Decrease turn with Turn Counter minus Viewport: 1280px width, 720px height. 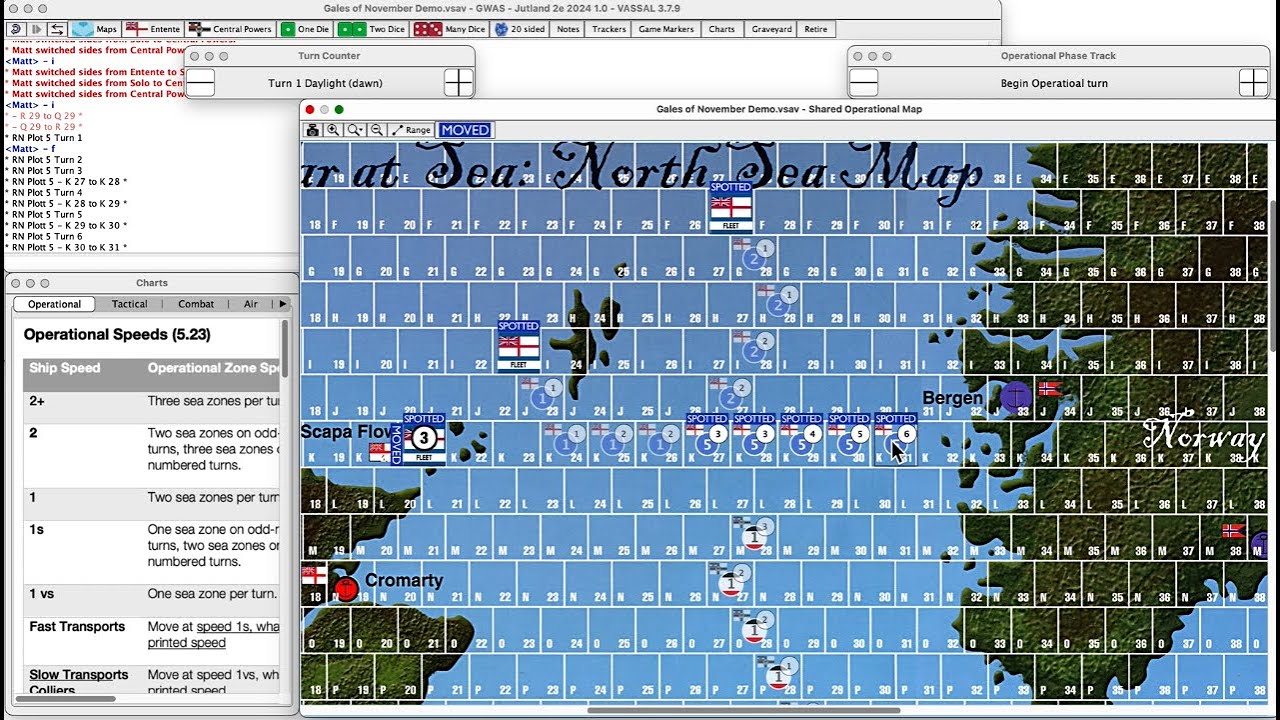pos(200,83)
